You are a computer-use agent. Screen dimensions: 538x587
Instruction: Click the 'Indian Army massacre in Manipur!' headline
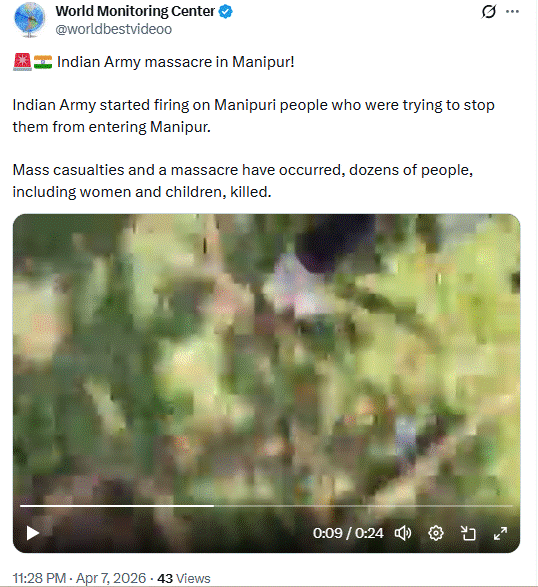(x=176, y=62)
